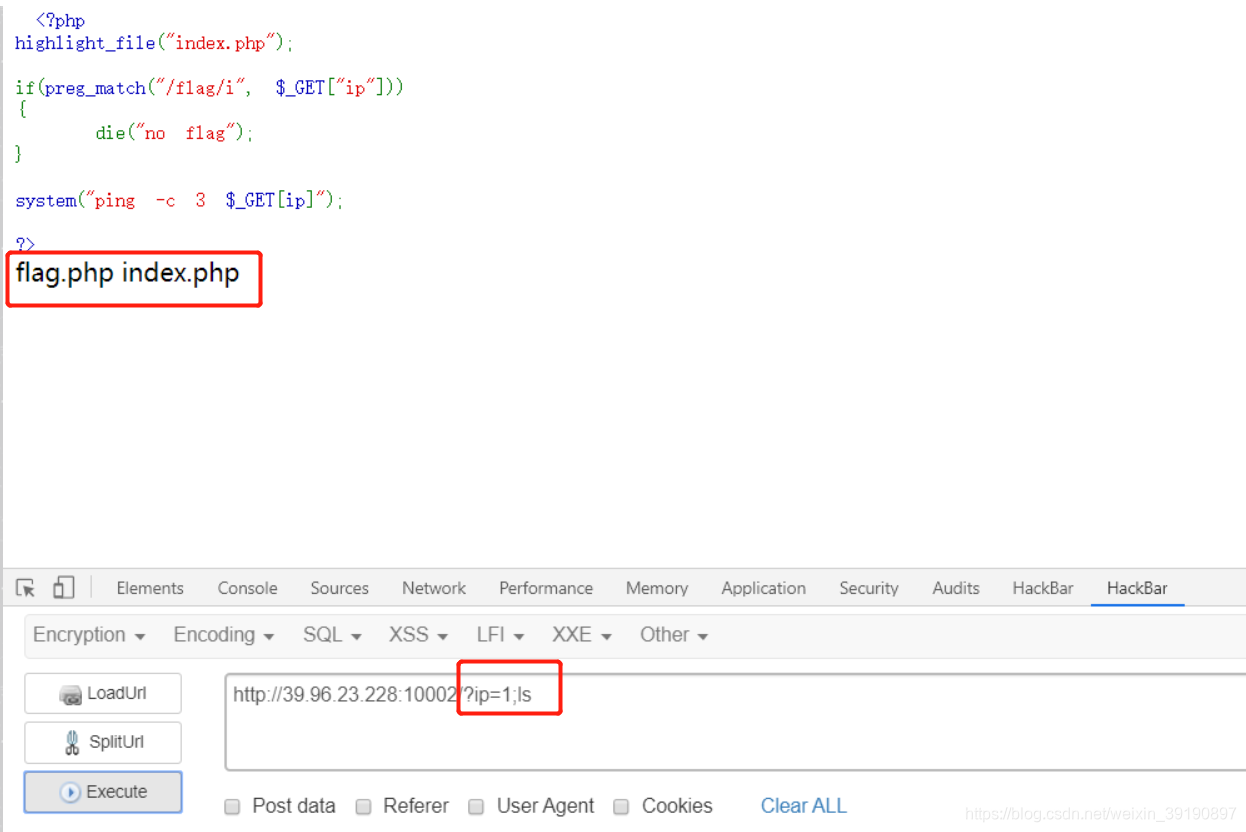
Task: Select the first, inactive HackBar tab
Action: click(1043, 588)
